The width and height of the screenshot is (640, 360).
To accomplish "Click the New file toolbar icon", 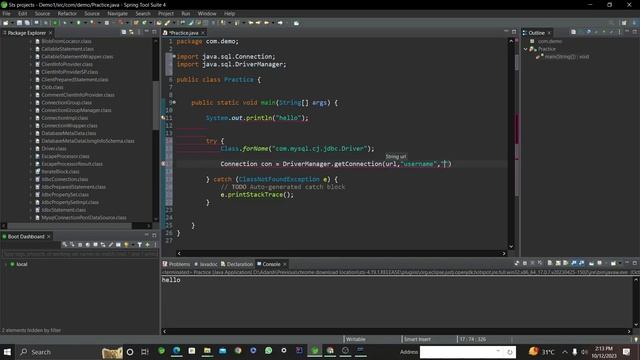I will (x=5, y=23).
